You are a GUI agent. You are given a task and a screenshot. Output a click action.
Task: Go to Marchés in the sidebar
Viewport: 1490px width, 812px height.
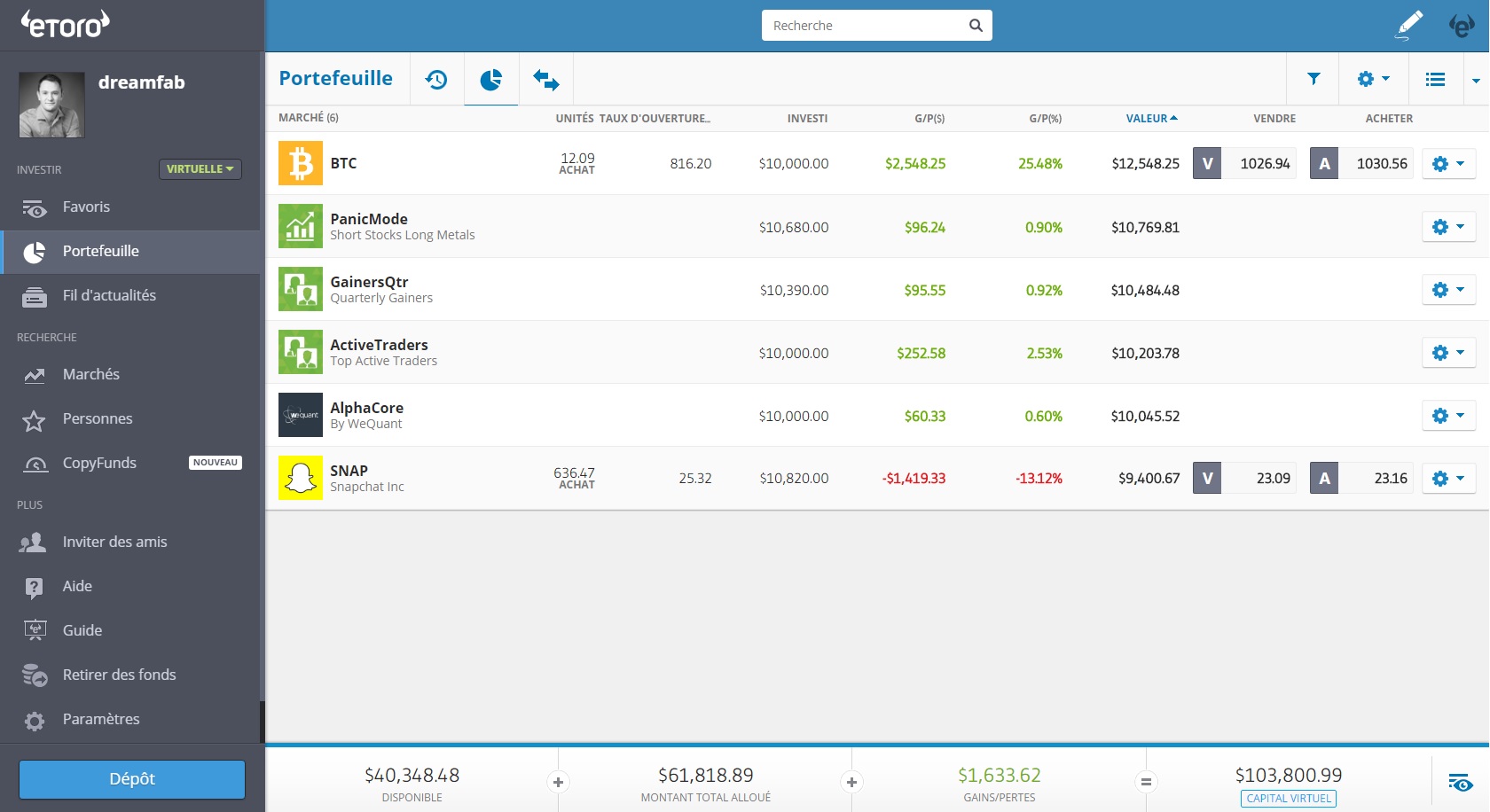[90, 374]
